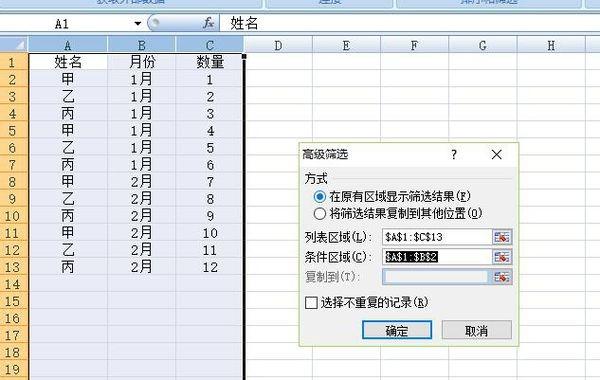Image resolution: width=600 pixels, height=380 pixels.
Task: Select column G header
Action: [483, 45]
